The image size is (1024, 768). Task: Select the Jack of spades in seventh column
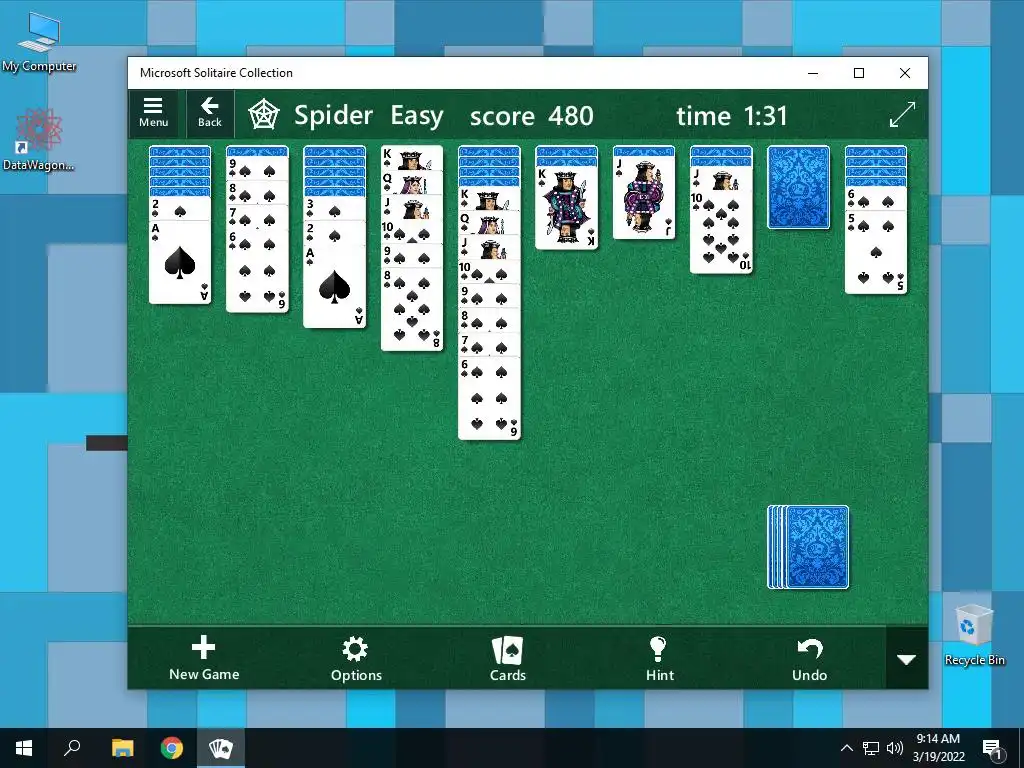[644, 197]
